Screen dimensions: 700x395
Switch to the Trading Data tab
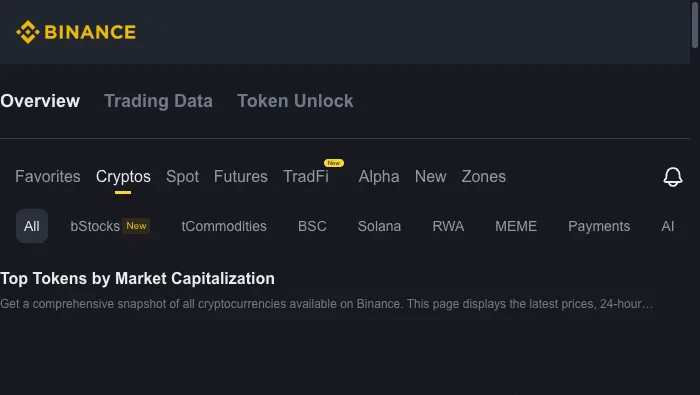point(158,101)
